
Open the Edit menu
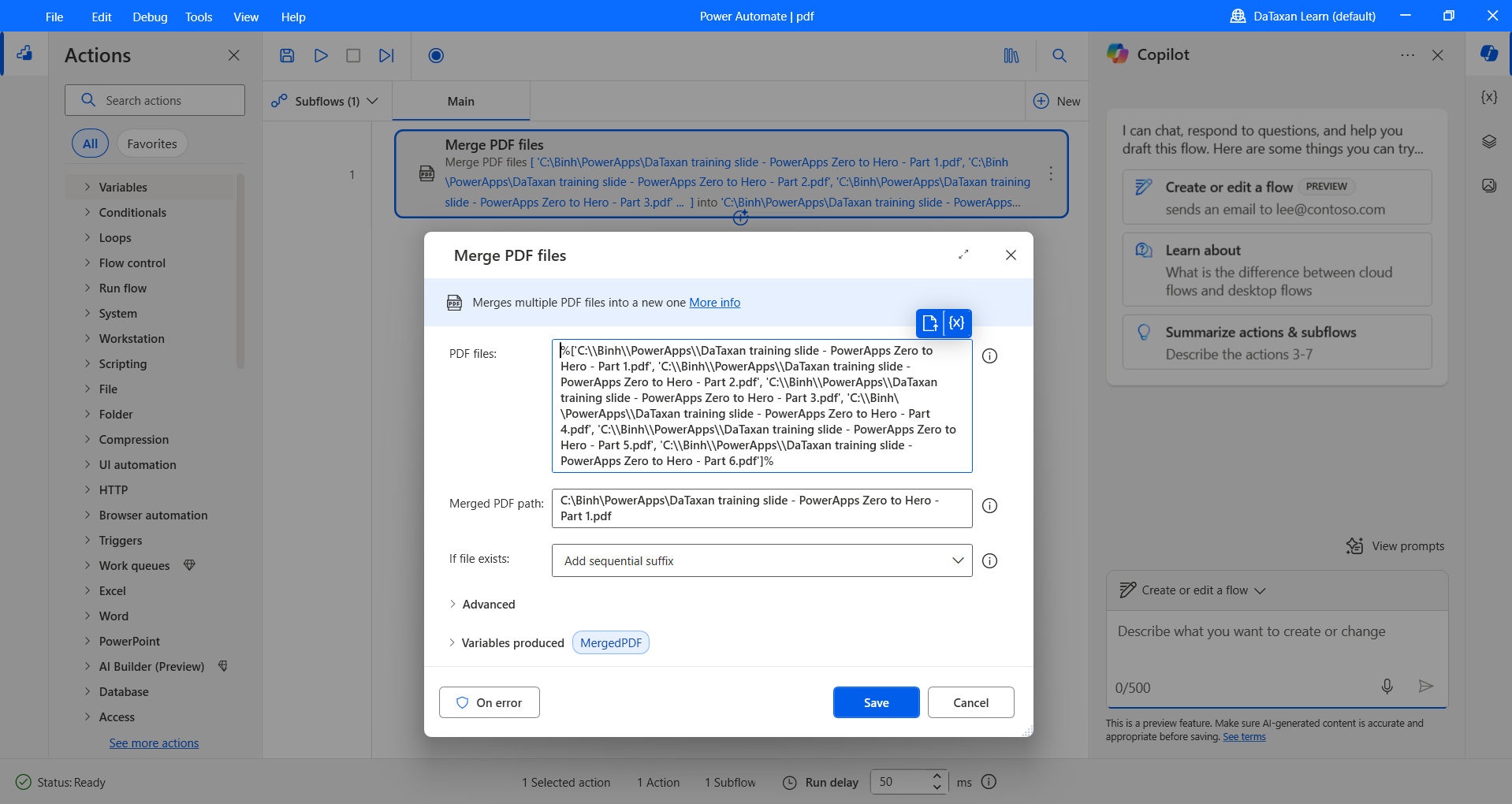102,17
